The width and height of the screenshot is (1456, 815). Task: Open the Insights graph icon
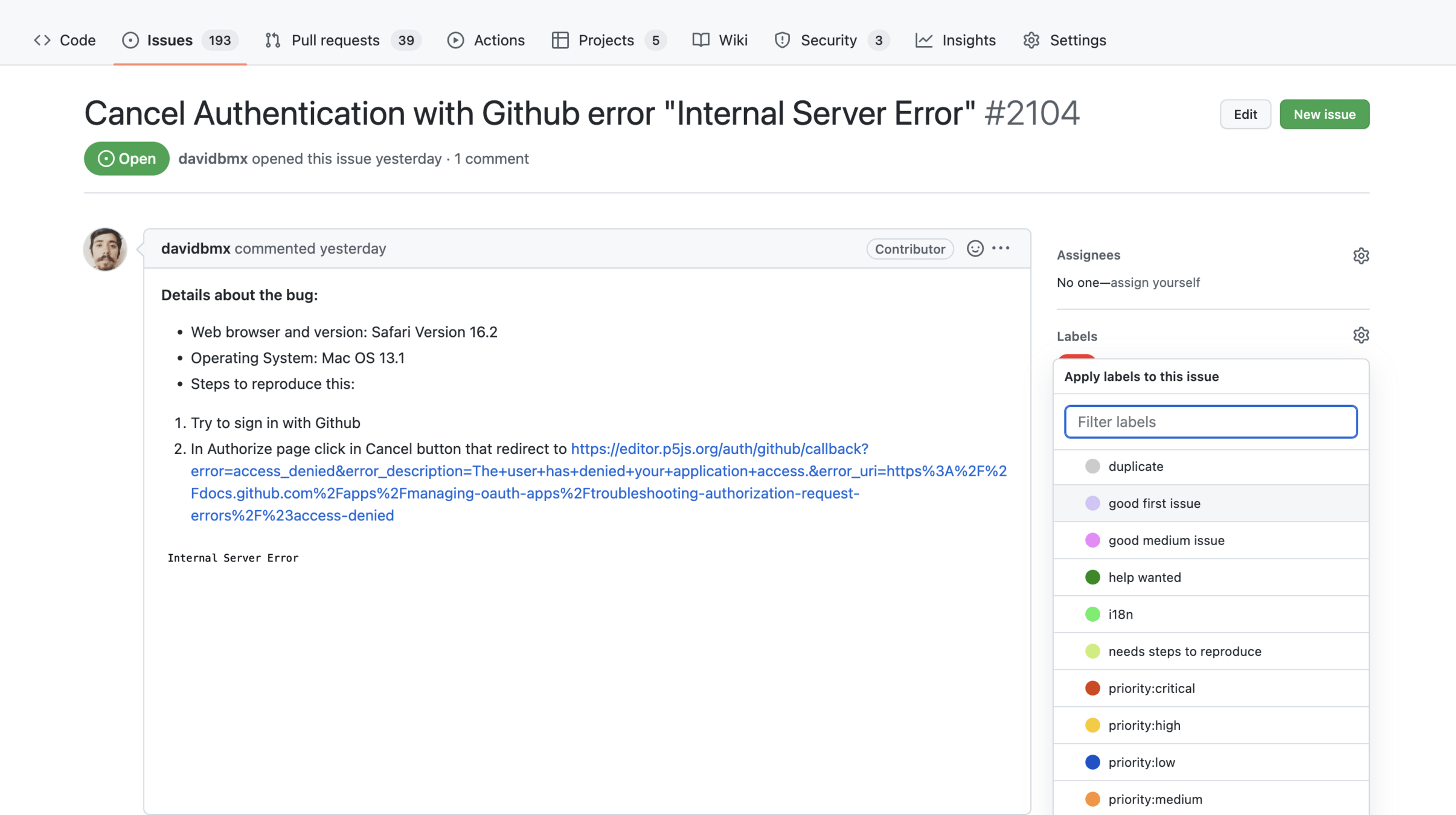923,40
